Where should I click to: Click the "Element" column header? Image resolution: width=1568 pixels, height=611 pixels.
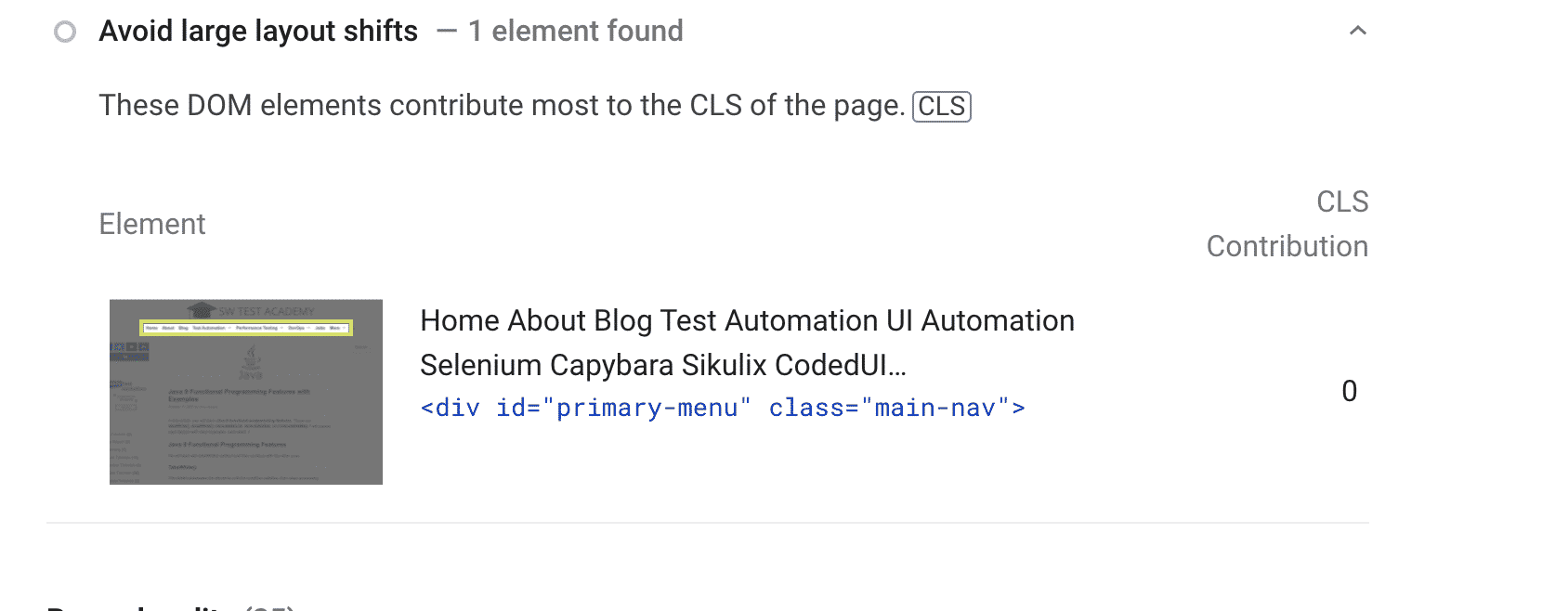click(x=152, y=224)
